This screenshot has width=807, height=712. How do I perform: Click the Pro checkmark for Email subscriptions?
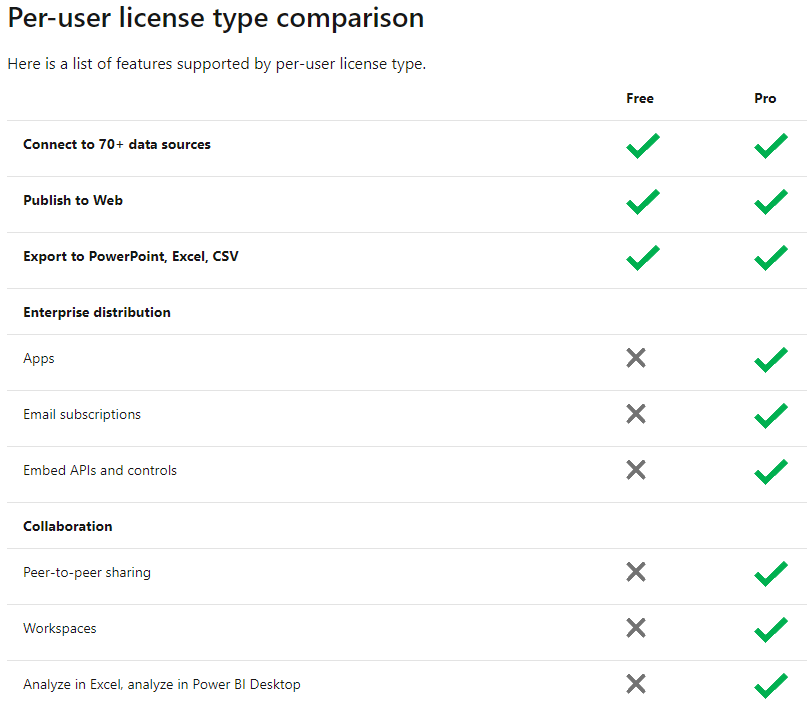pos(771,416)
